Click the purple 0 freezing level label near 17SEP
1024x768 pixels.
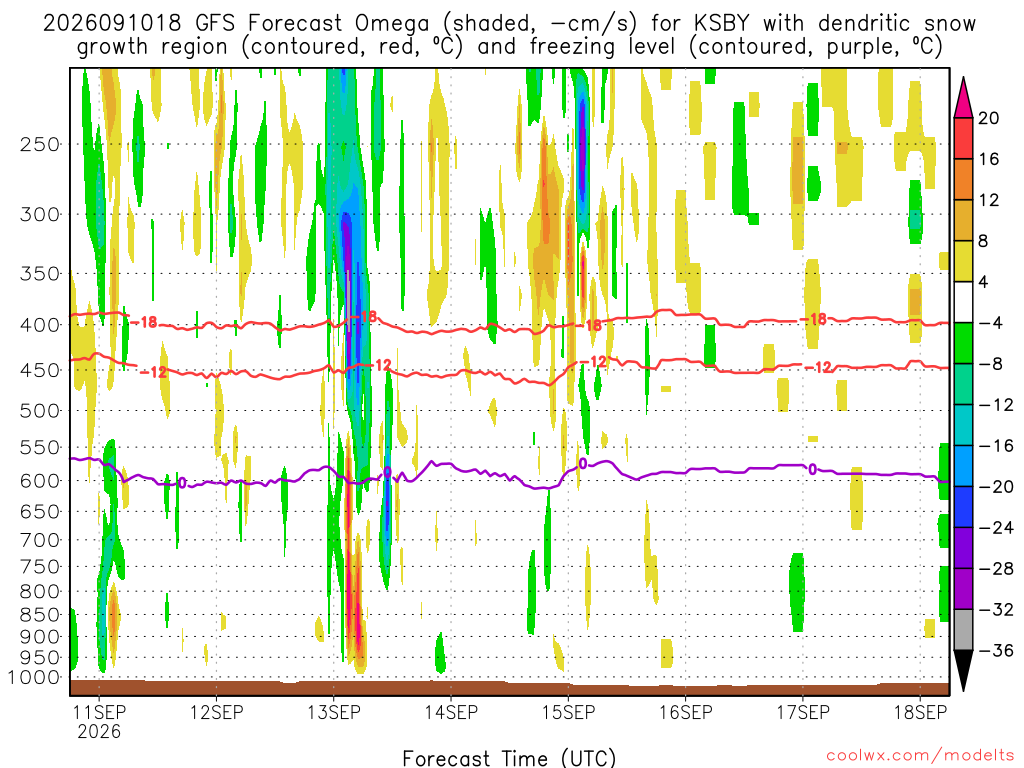point(812,469)
